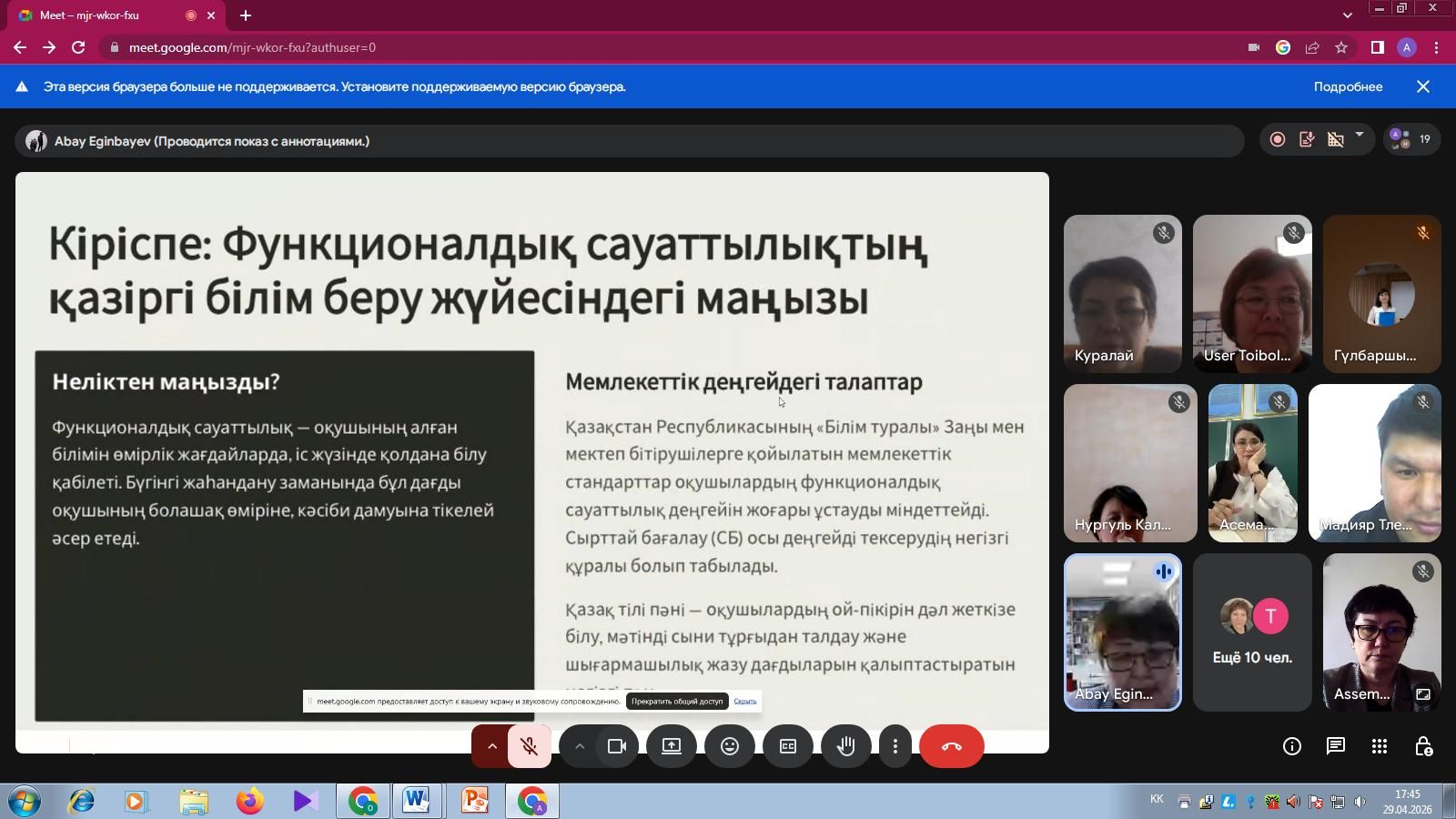
Task: Click Прекратить общий доступ button
Action: pyautogui.click(x=677, y=701)
